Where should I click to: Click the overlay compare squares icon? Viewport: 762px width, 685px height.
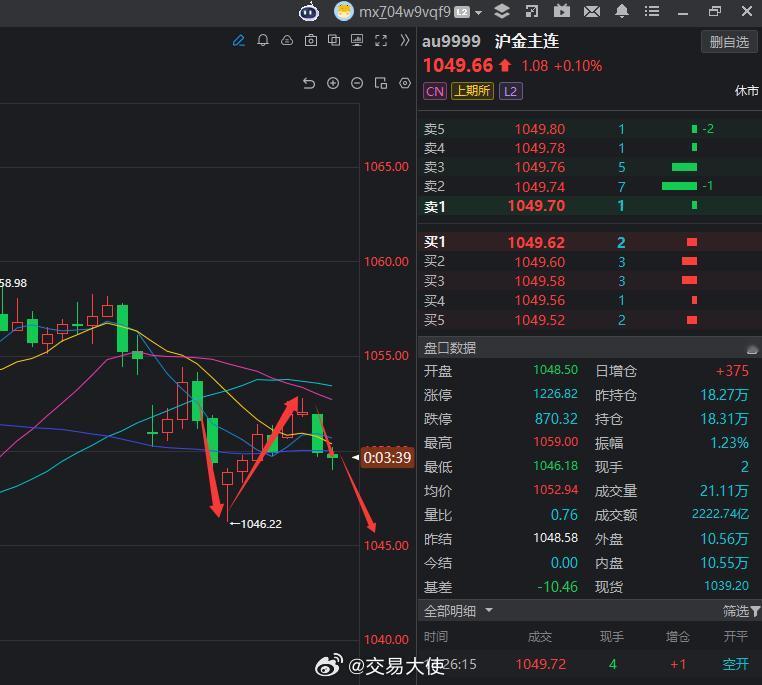(334, 40)
